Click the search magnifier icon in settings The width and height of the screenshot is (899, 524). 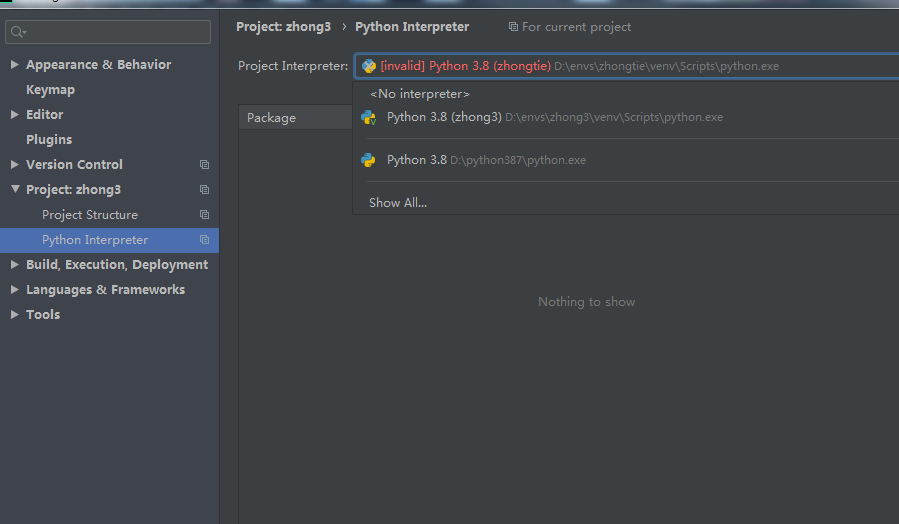pos(18,33)
